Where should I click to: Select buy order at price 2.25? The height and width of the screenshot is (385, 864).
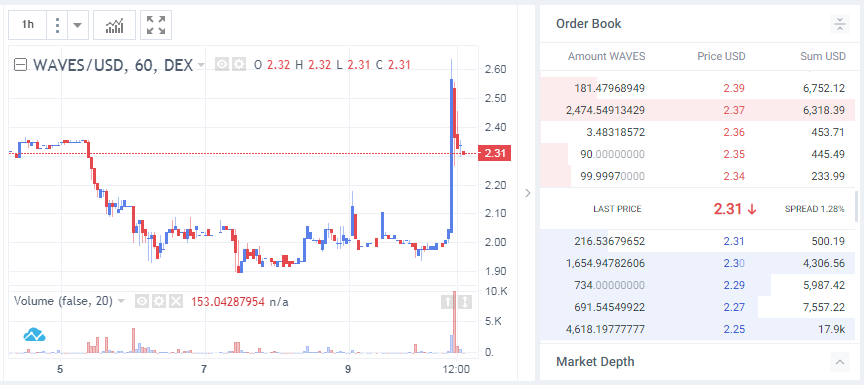[697, 329]
